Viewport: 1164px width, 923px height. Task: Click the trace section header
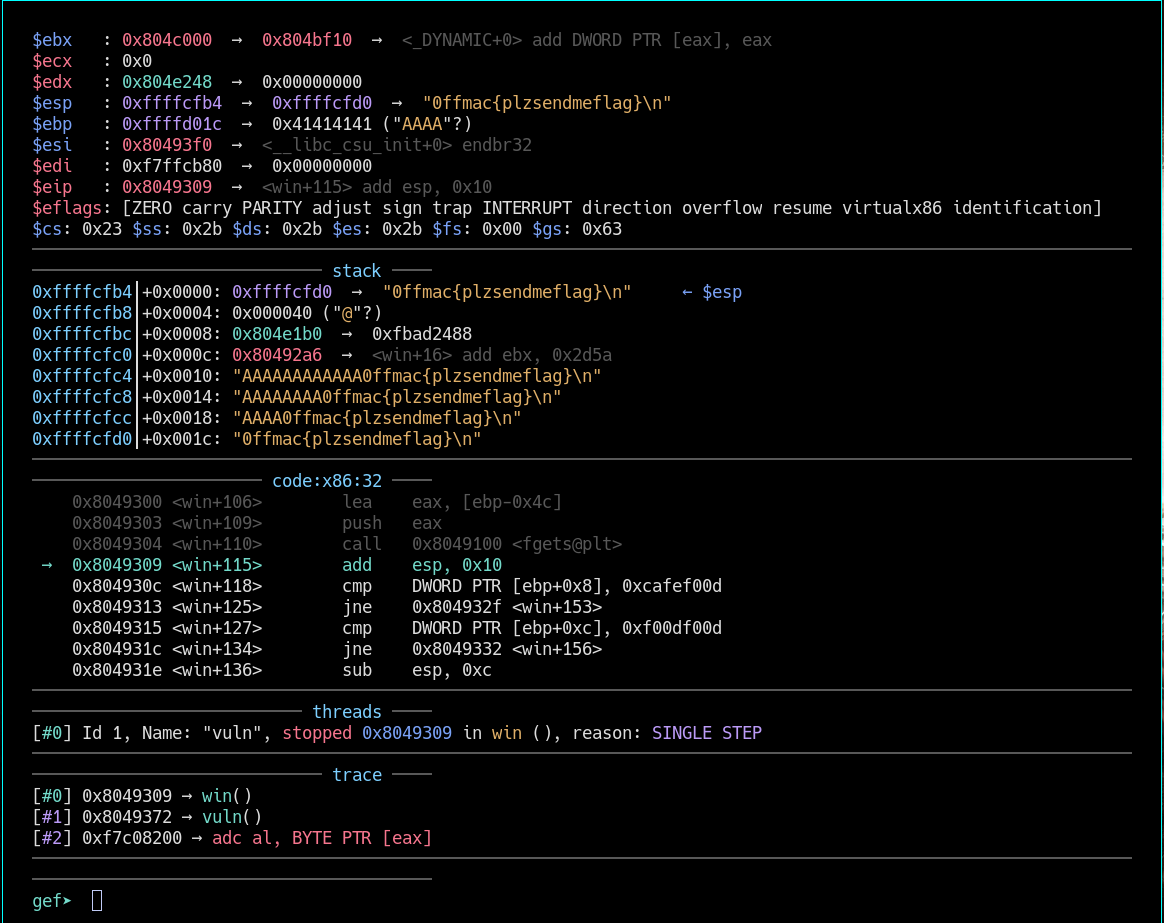(x=356, y=775)
